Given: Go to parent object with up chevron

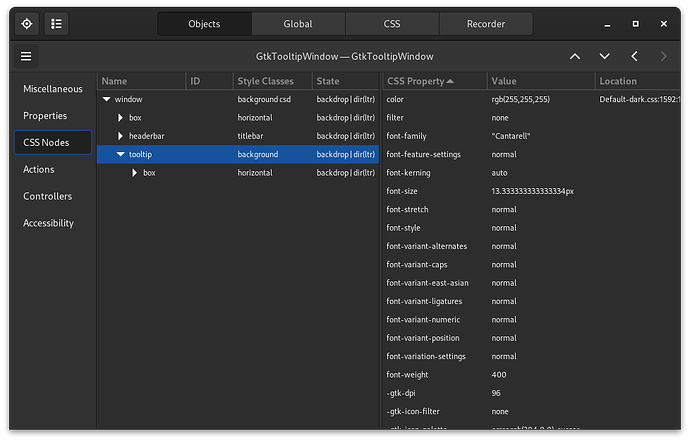Looking at the screenshot, I should click(x=575, y=56).
